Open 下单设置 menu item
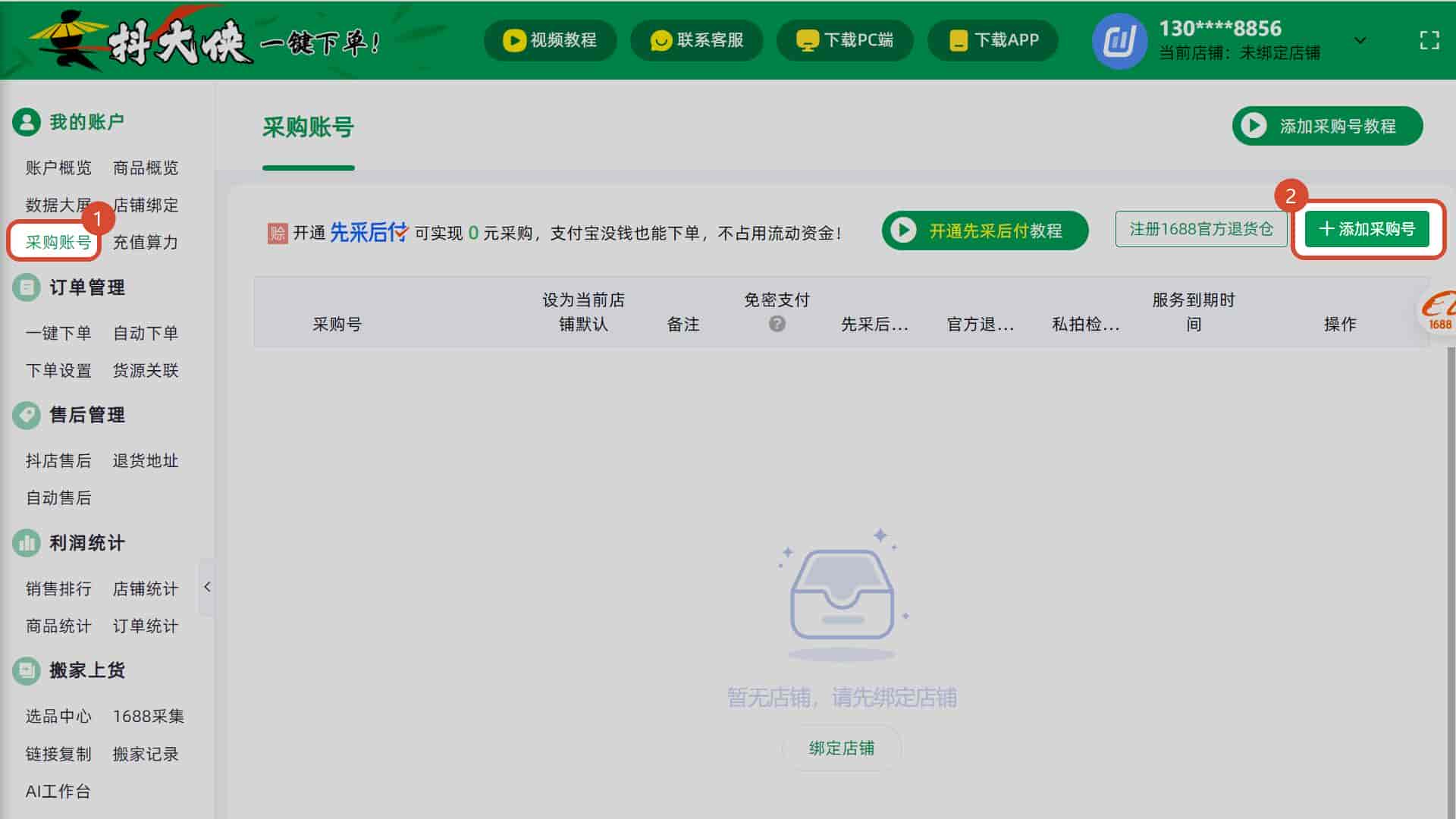Viewport: 1456px width, 819px height. pyautogui.click(x=58, y=370)
